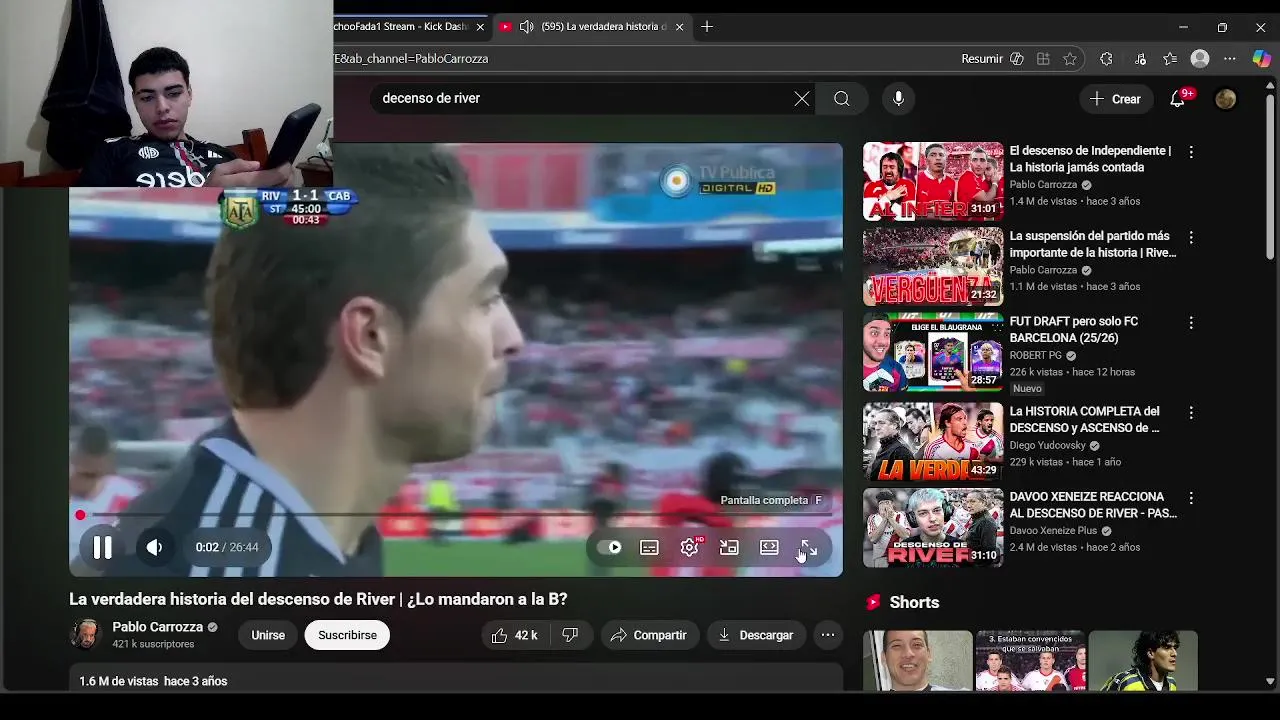Open options for 'La suspensión del partido'
Screen dimensions: 1280x720
pyautogui.click(x=1190, y=238)
